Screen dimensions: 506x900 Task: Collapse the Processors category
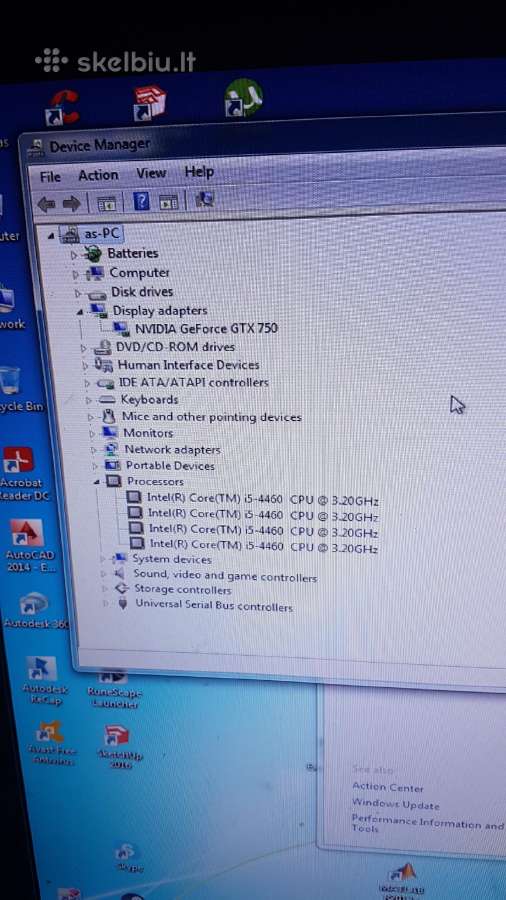coord(96,482)
